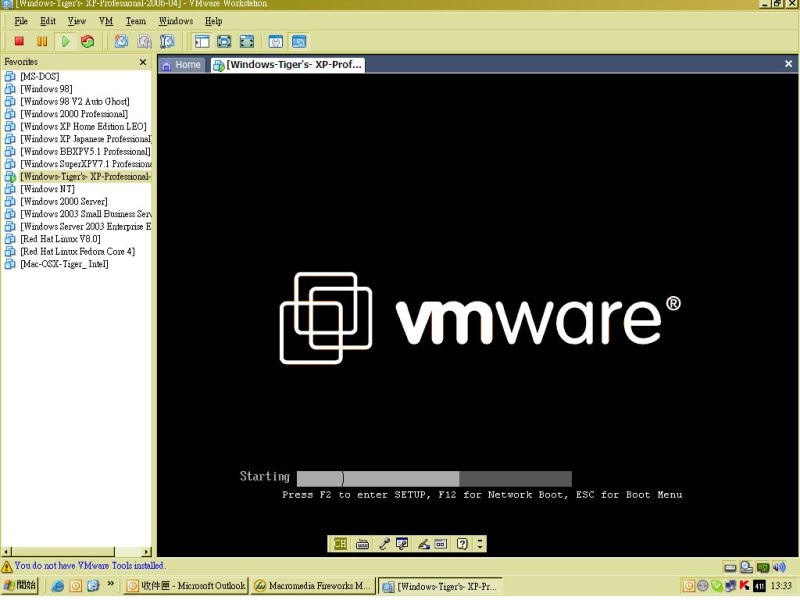Click the keyboard icon on IME bar
800x600 pixels.
pyautogui.click(x=362, y=544)
